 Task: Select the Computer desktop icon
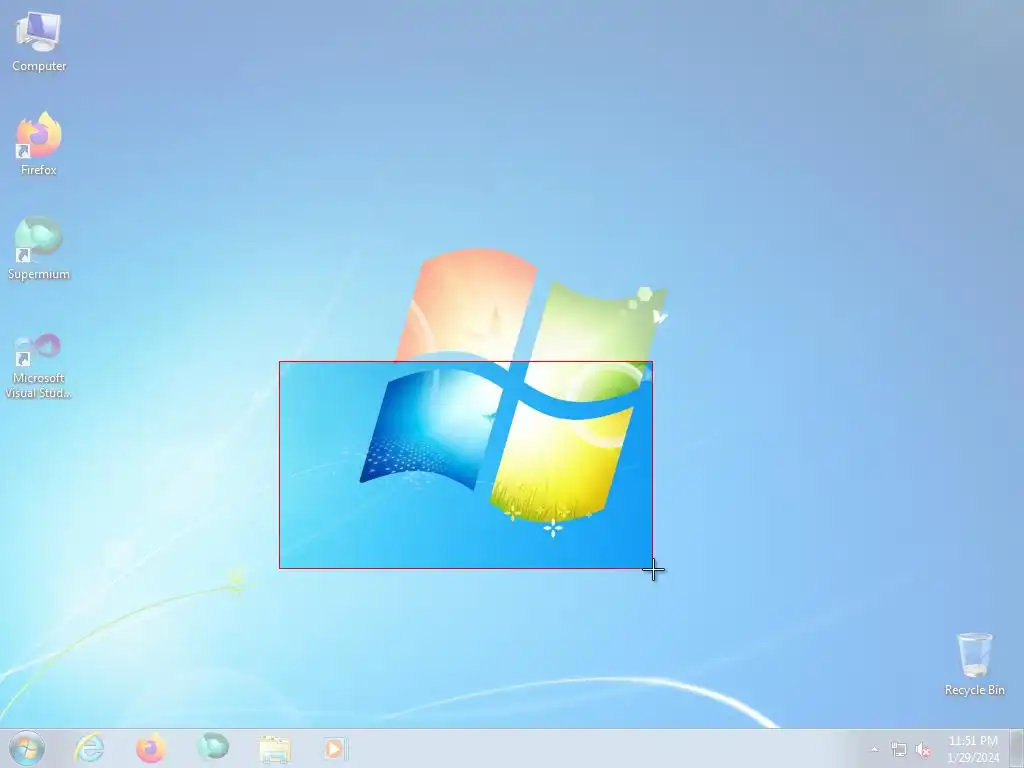[x=39, y=41]
